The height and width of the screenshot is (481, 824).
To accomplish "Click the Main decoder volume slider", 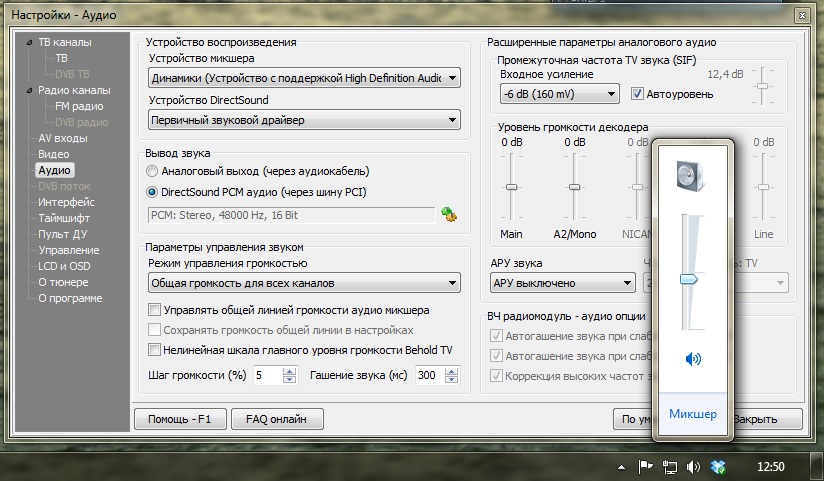I will tap(511, 187).
